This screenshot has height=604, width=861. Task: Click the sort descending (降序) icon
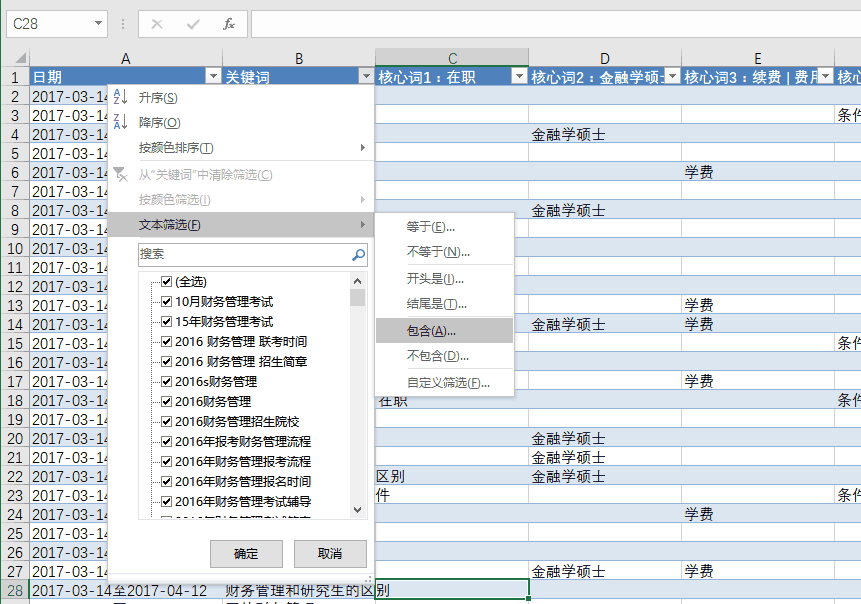click(x=121, y=122)
